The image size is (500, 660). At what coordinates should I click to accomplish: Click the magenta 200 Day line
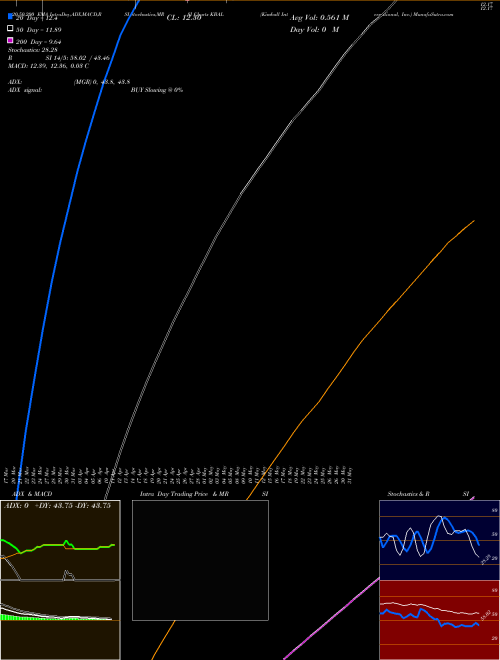pos(332,619)
